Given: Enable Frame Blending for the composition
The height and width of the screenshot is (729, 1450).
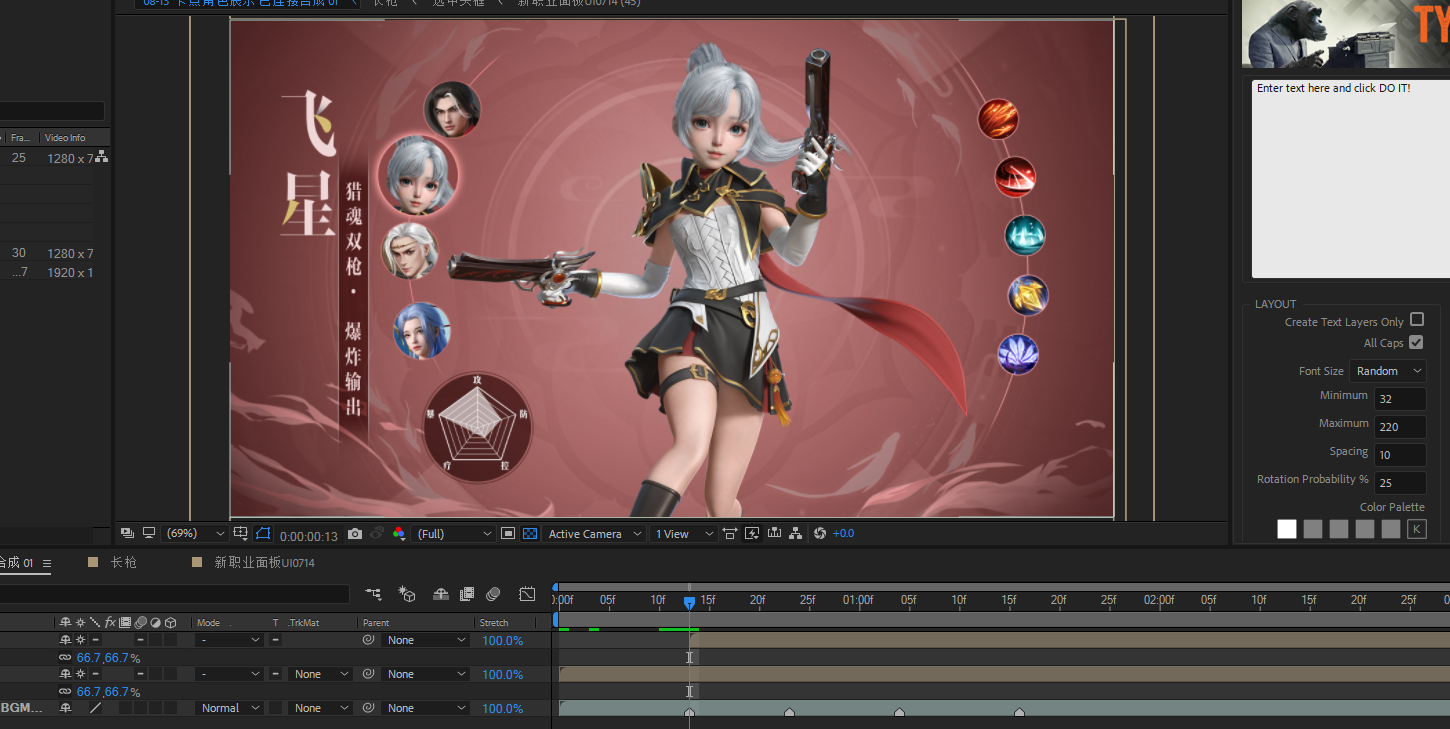Looking at the screenshot, I should click(466, 594).
